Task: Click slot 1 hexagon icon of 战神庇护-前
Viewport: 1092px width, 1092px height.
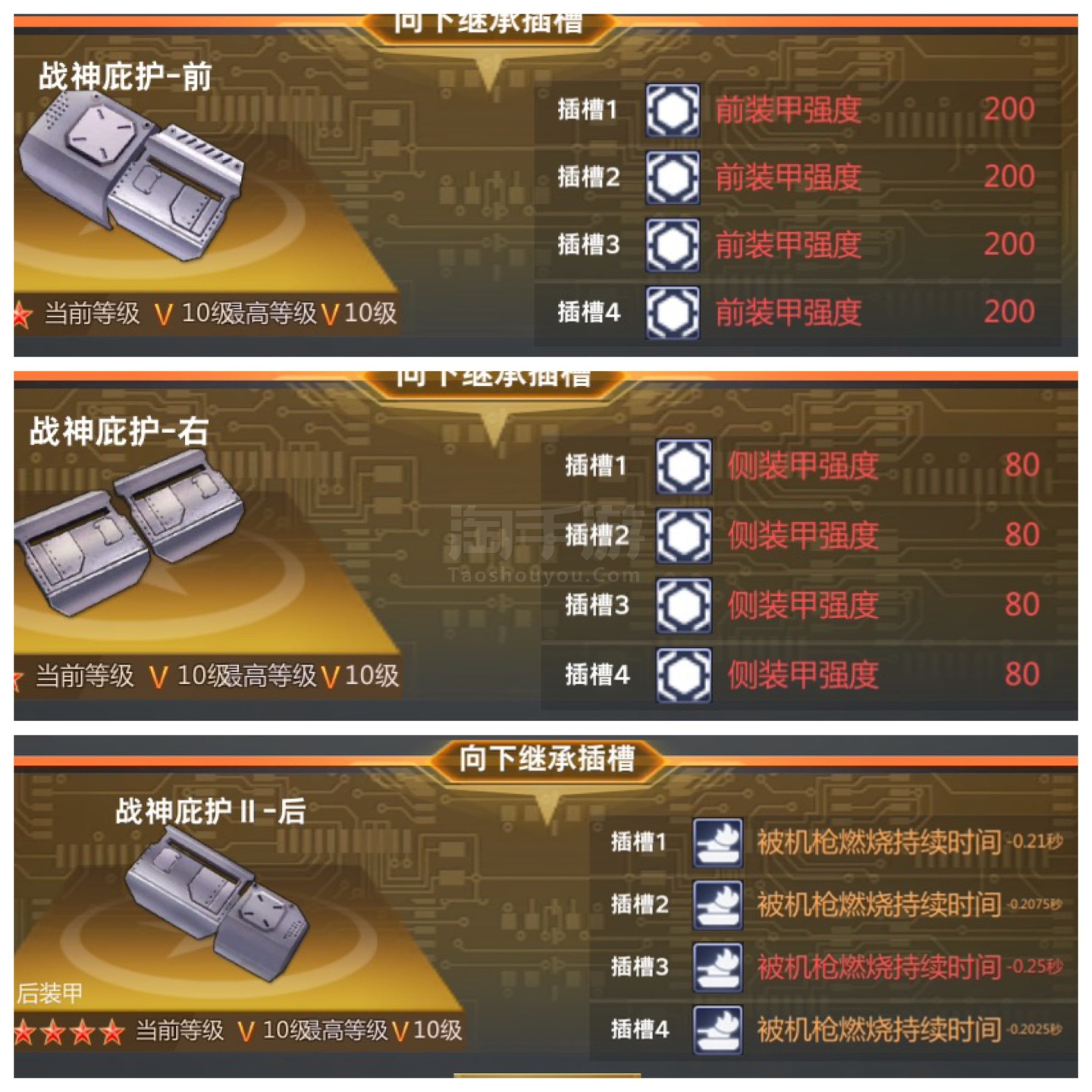Action: [672, 111]
